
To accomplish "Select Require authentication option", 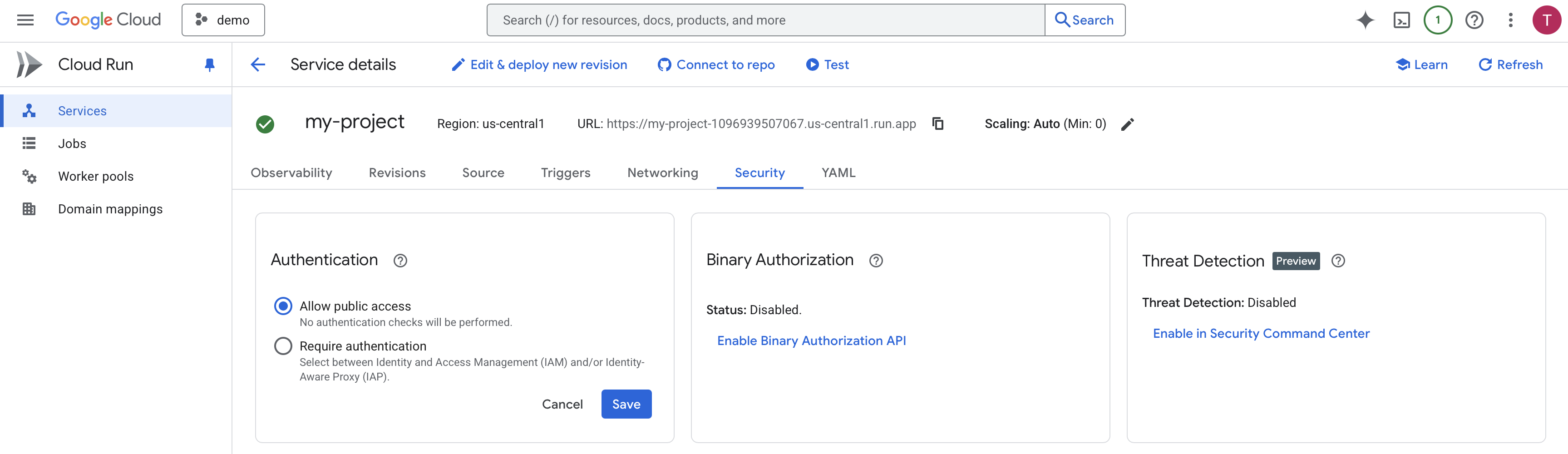I will pyautogui.click(x=283, y=345).
